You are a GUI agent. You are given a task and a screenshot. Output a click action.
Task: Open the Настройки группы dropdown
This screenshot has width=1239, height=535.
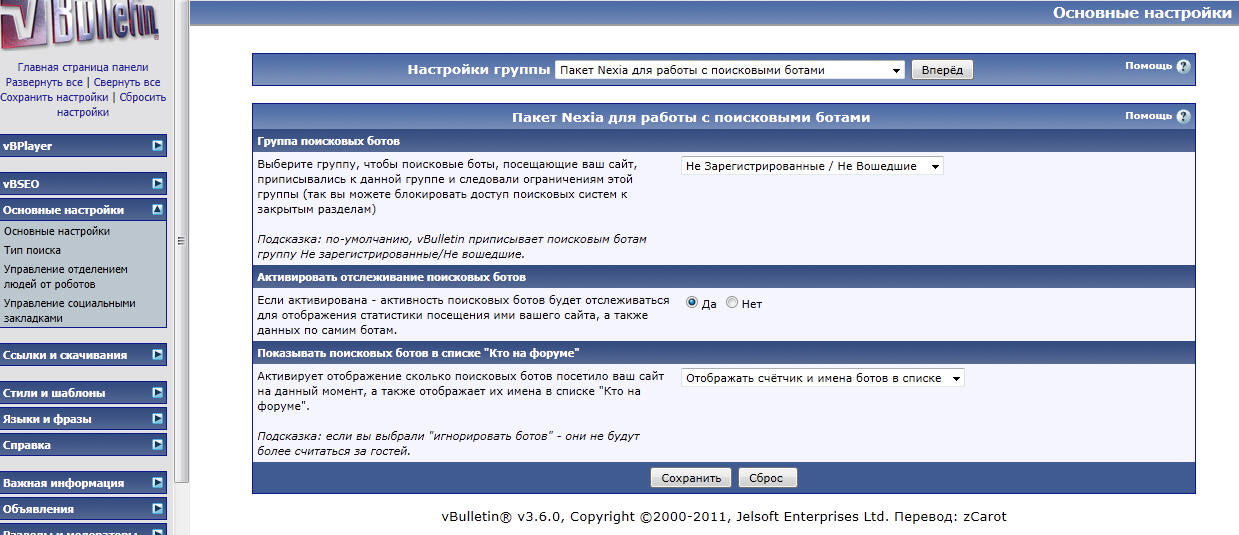[729, 70]
